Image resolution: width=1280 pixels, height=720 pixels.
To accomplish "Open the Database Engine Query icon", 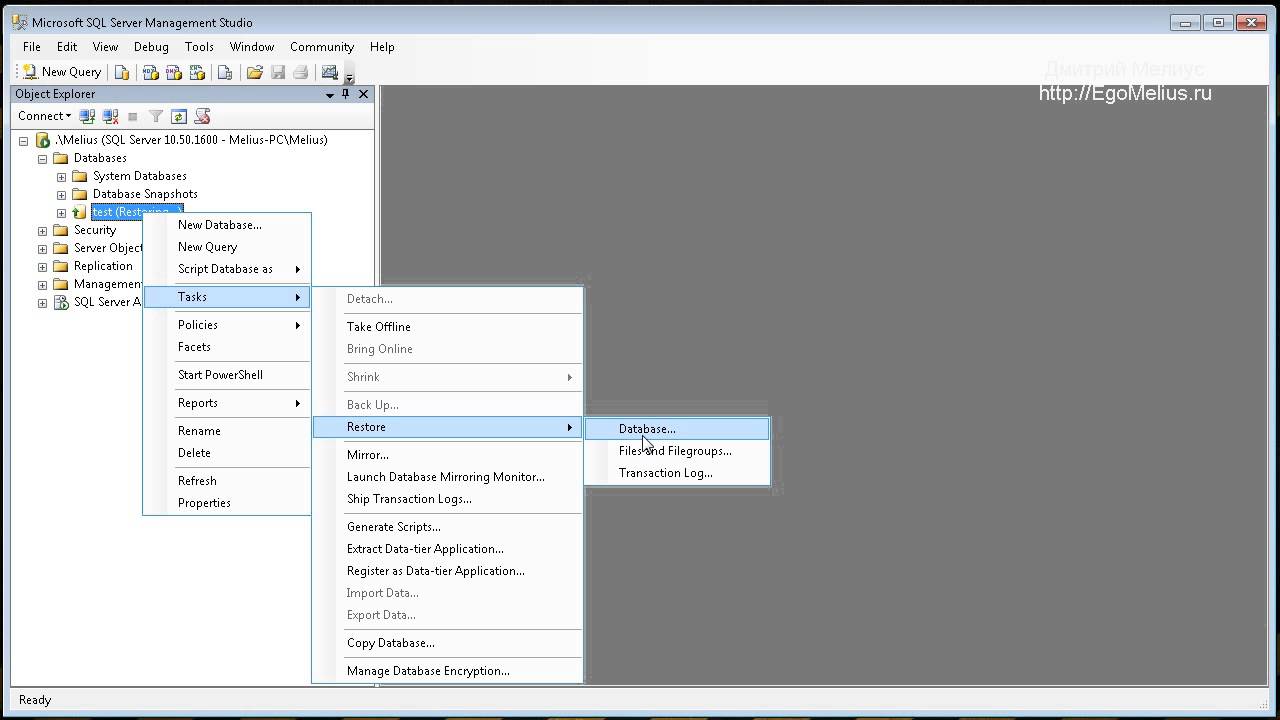I will click(122, 72).
